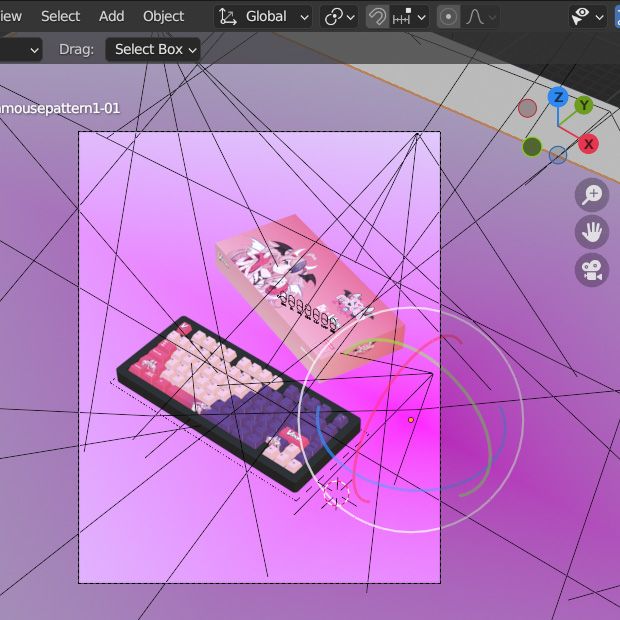This screenshot has height=620, width=620.
Task: Toggle the camera view button
Action: point(592,270)
